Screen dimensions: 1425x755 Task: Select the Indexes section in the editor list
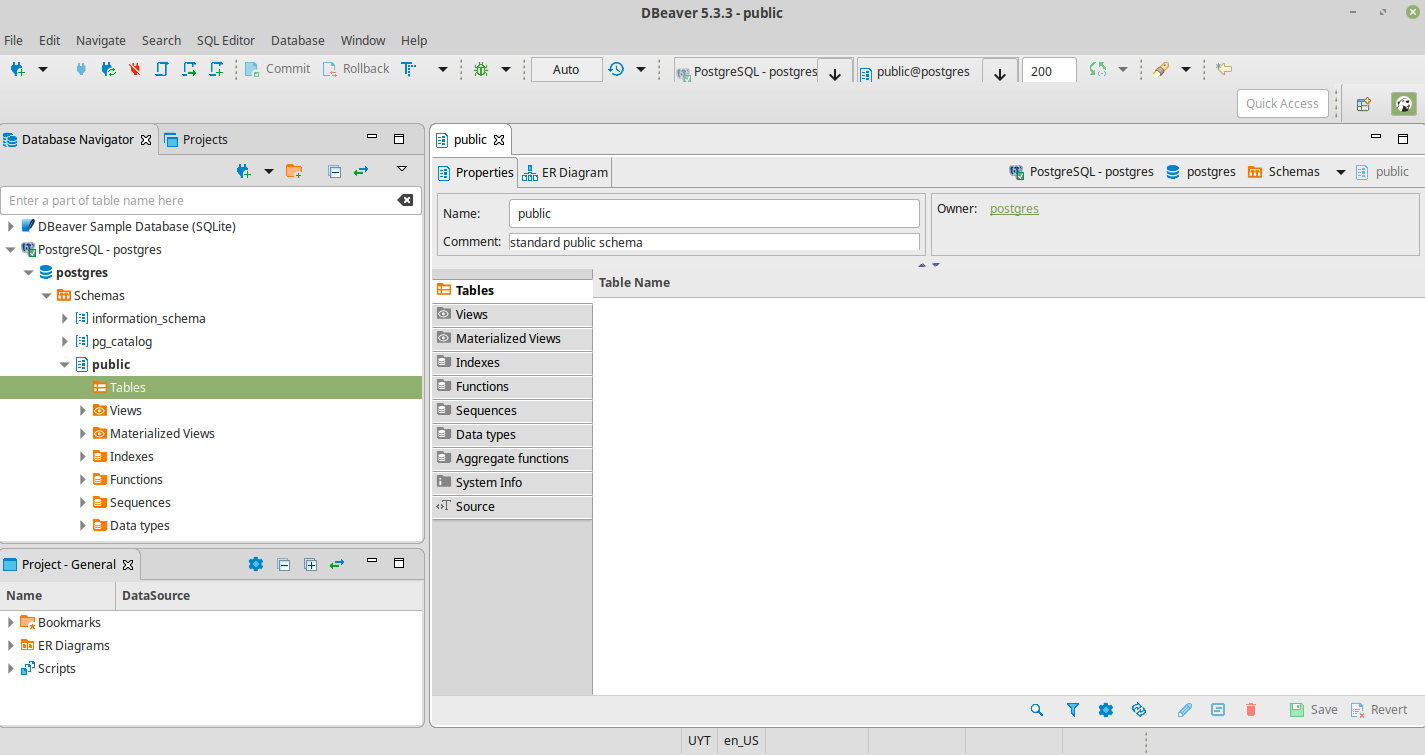click(x=512, y=362)
